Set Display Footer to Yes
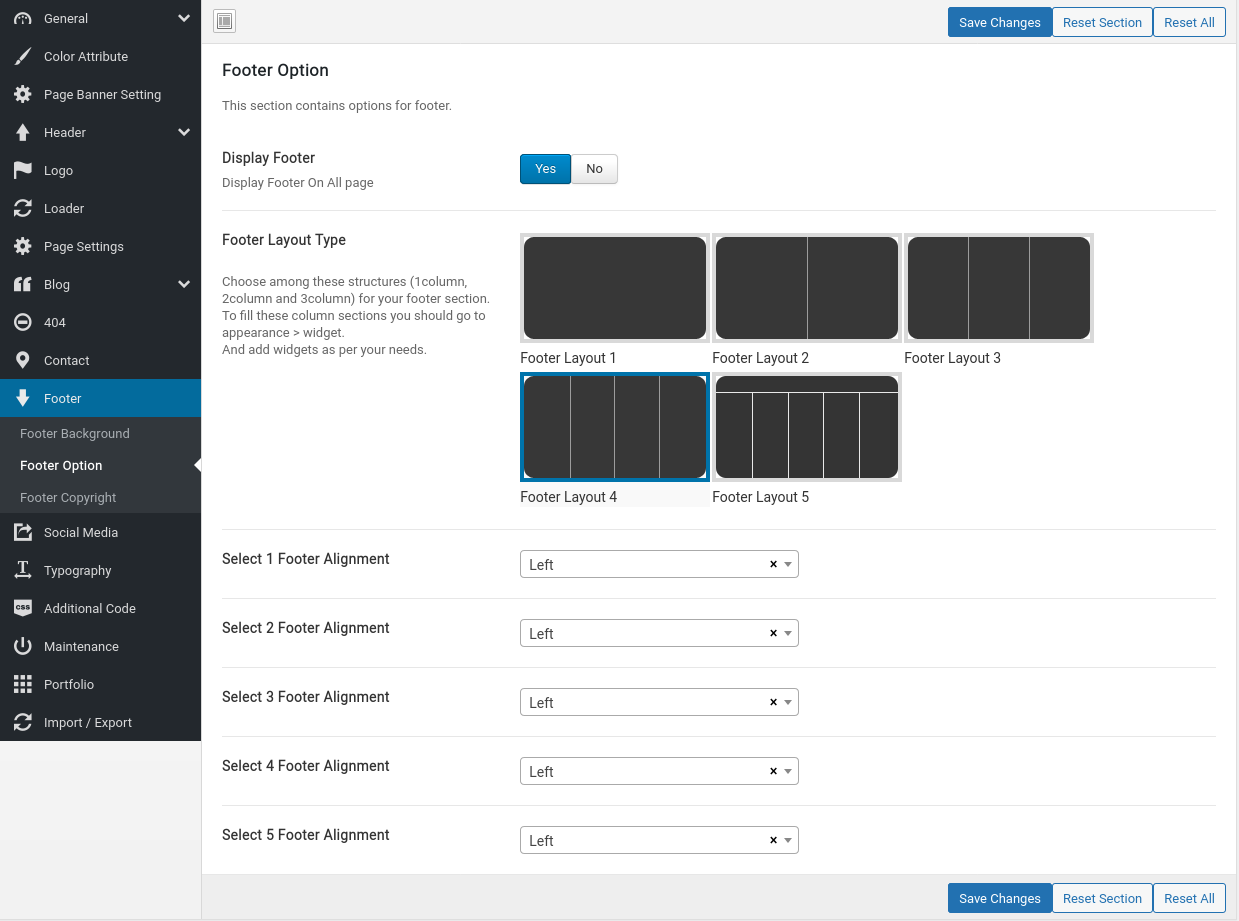 pyautogui.click(x=545, y=169)
